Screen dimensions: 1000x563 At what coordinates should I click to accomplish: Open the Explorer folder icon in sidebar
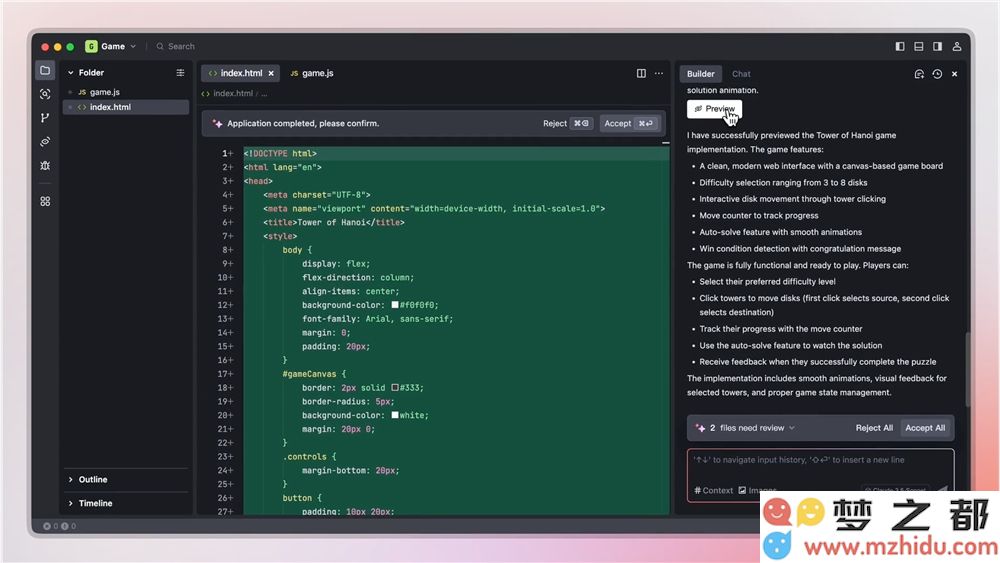[45, 71]
